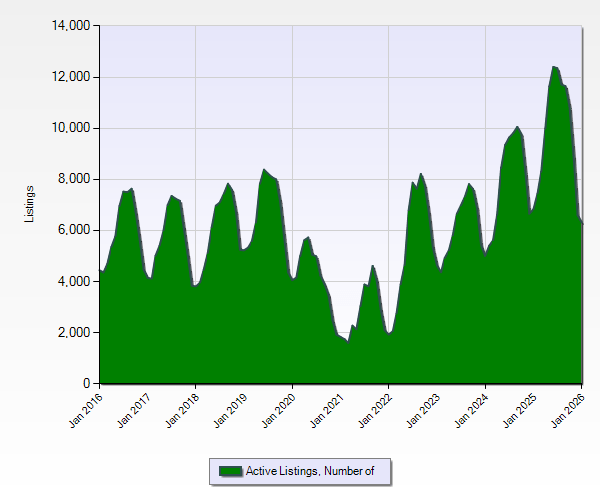
Task: Select the Jan 2017 x-axis label
Action: tap(133, 410)
